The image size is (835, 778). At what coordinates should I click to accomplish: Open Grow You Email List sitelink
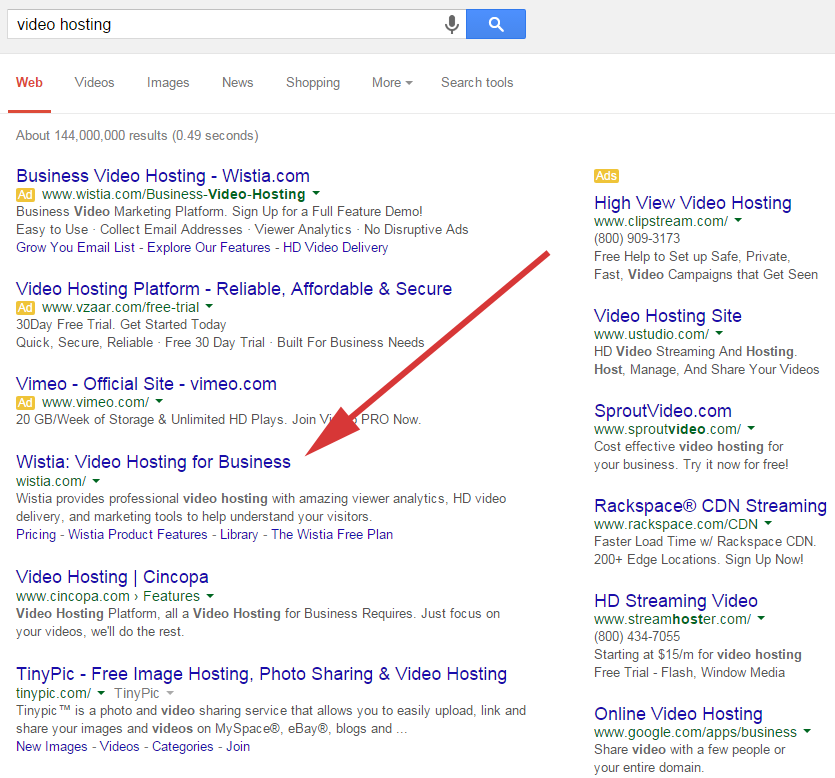(75, 248)
